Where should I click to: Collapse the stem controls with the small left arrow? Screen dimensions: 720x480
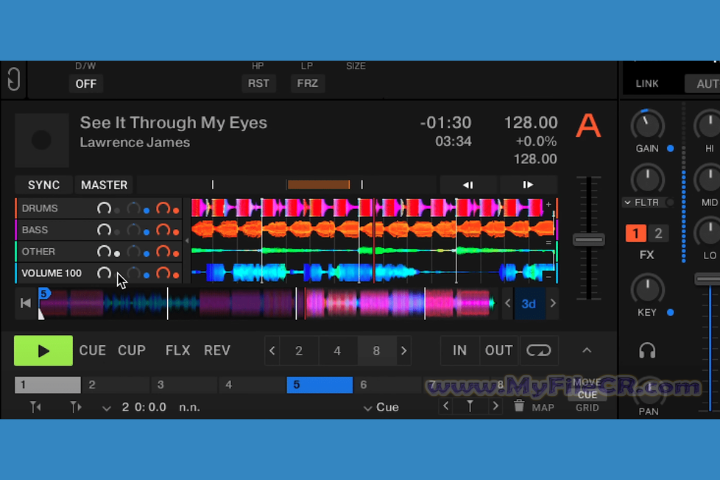(187, 241)
